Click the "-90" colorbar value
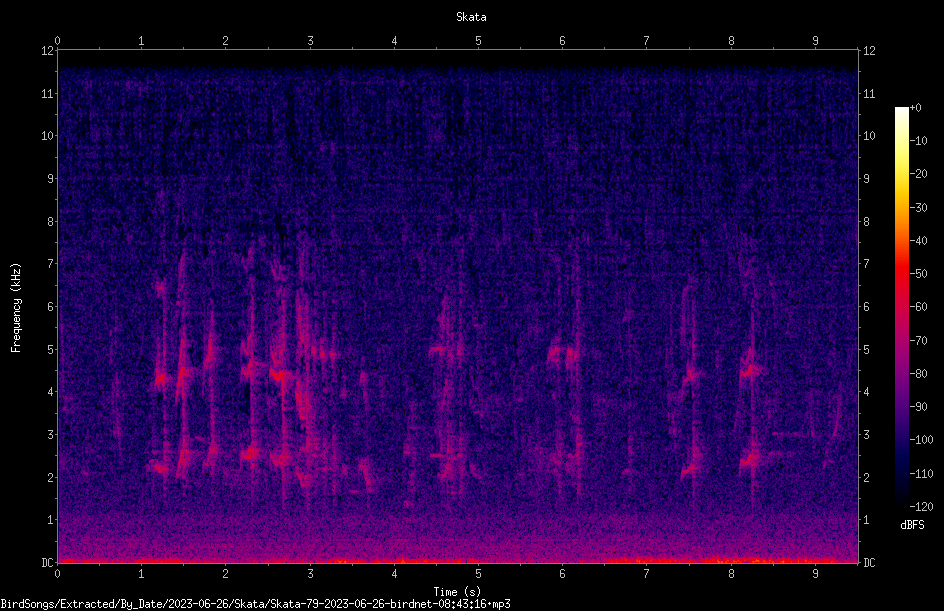Image resolution: width=944 pixels, height=611 pixels. click(918, 407)
